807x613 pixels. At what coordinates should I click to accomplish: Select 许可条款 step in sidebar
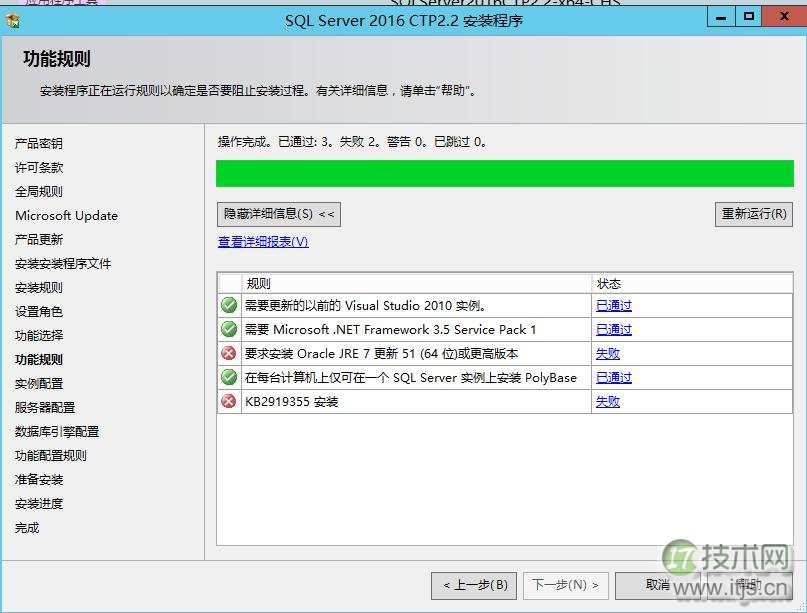[39, 167]
